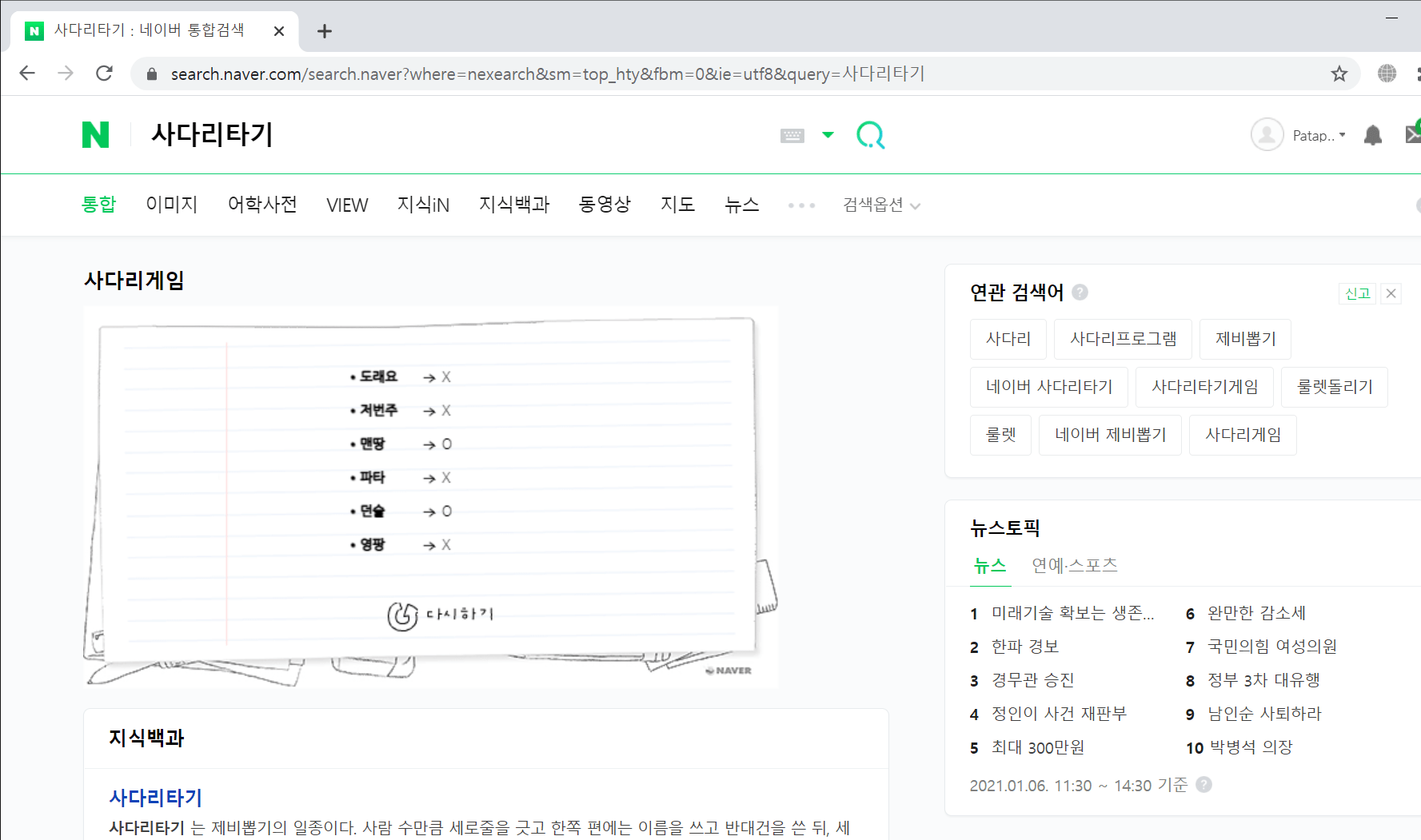Open a new browser tab
This screenshot has height=840, width=1421.
(324, 31)
